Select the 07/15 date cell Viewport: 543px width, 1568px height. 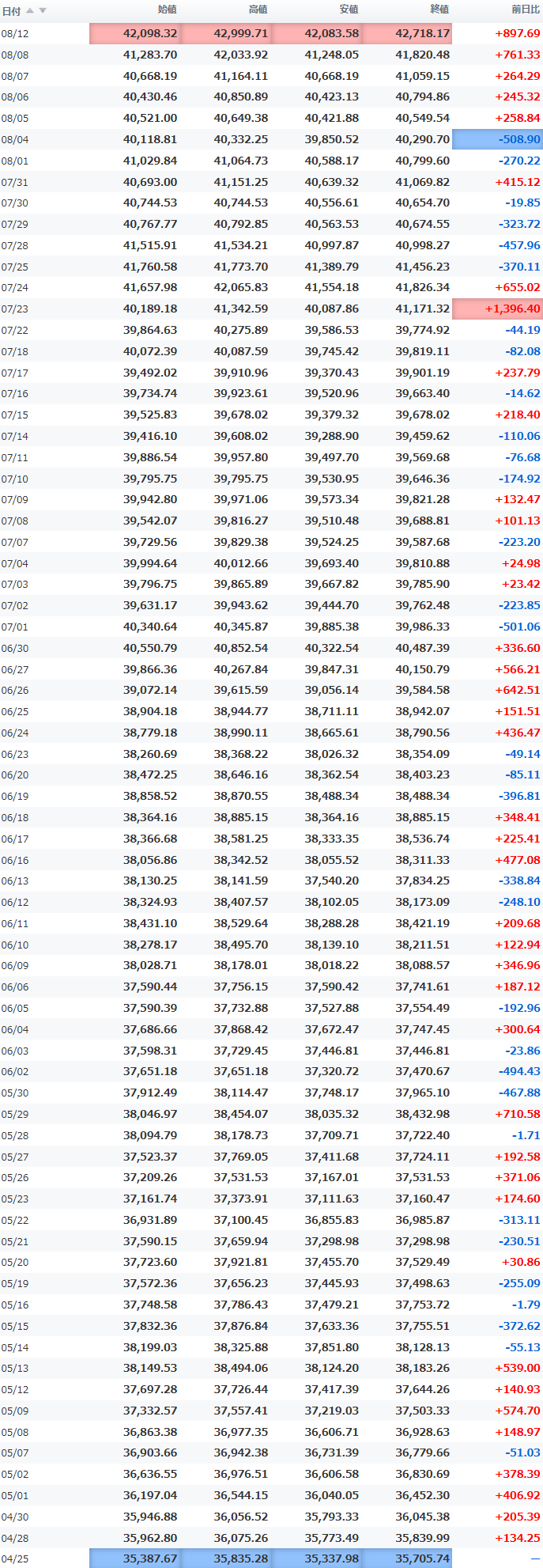pos(15,415)
